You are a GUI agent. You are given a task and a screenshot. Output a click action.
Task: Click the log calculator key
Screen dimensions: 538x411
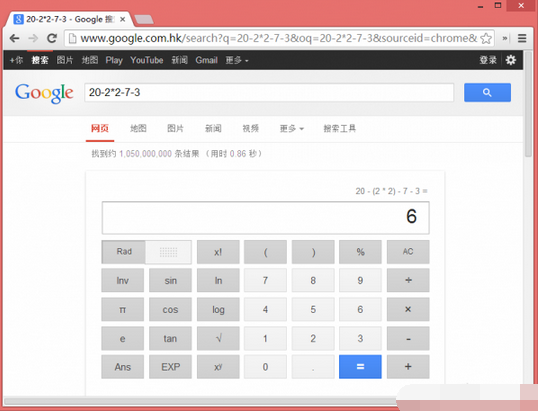(x=218, y=309)
